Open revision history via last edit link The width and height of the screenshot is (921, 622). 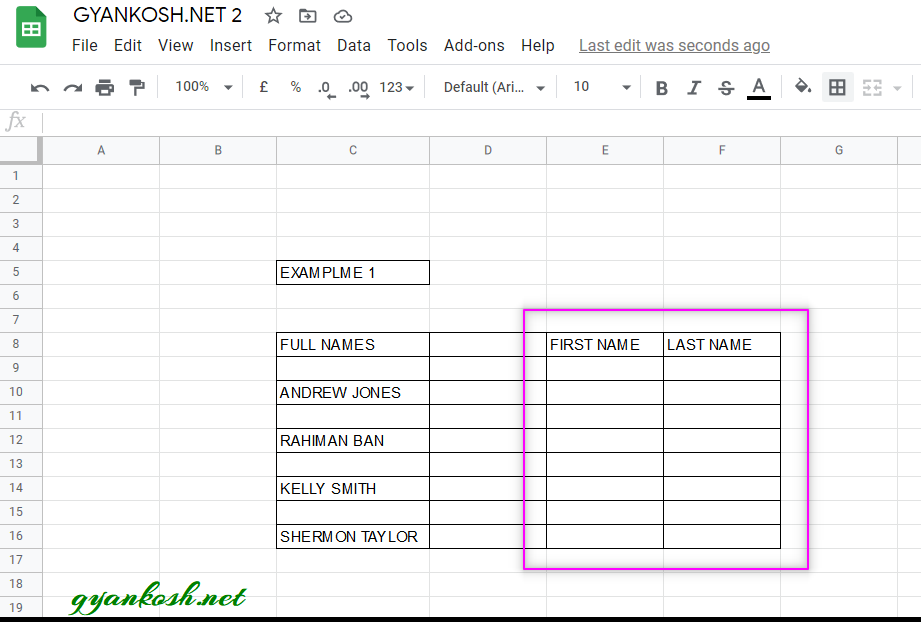click(x=674, y=45)
